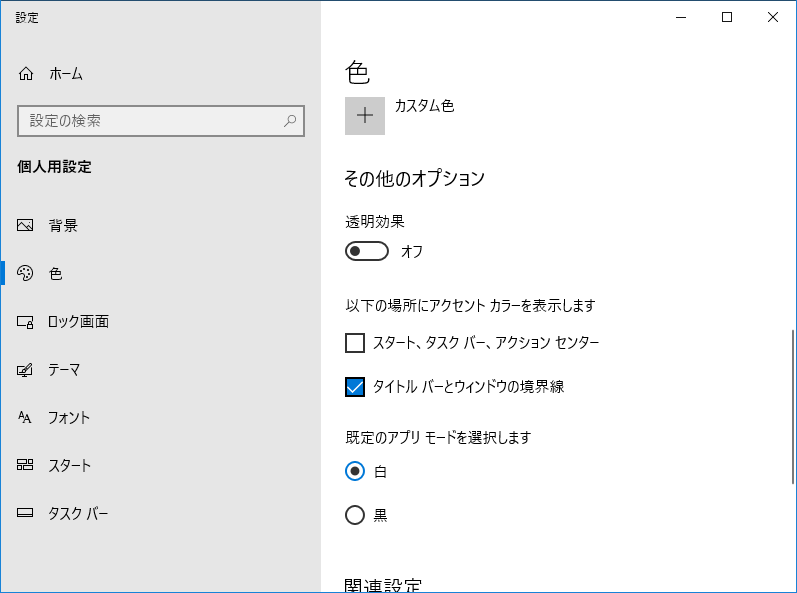Select the 黒 app mode radio button
This screenshot has width=797, height=593.
point(355,515)
